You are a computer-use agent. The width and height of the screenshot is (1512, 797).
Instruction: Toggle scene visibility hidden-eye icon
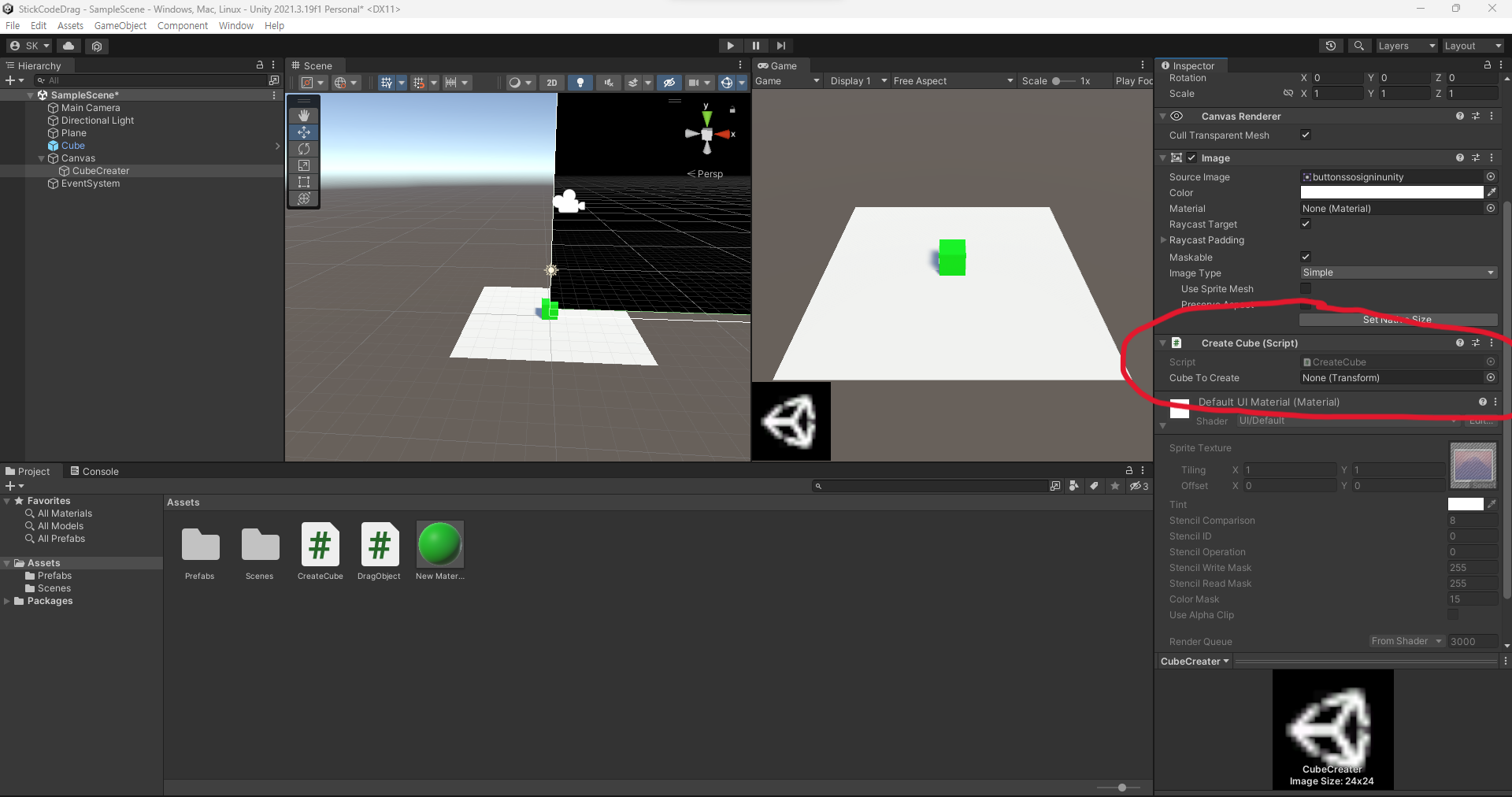[x=669, y=83]
